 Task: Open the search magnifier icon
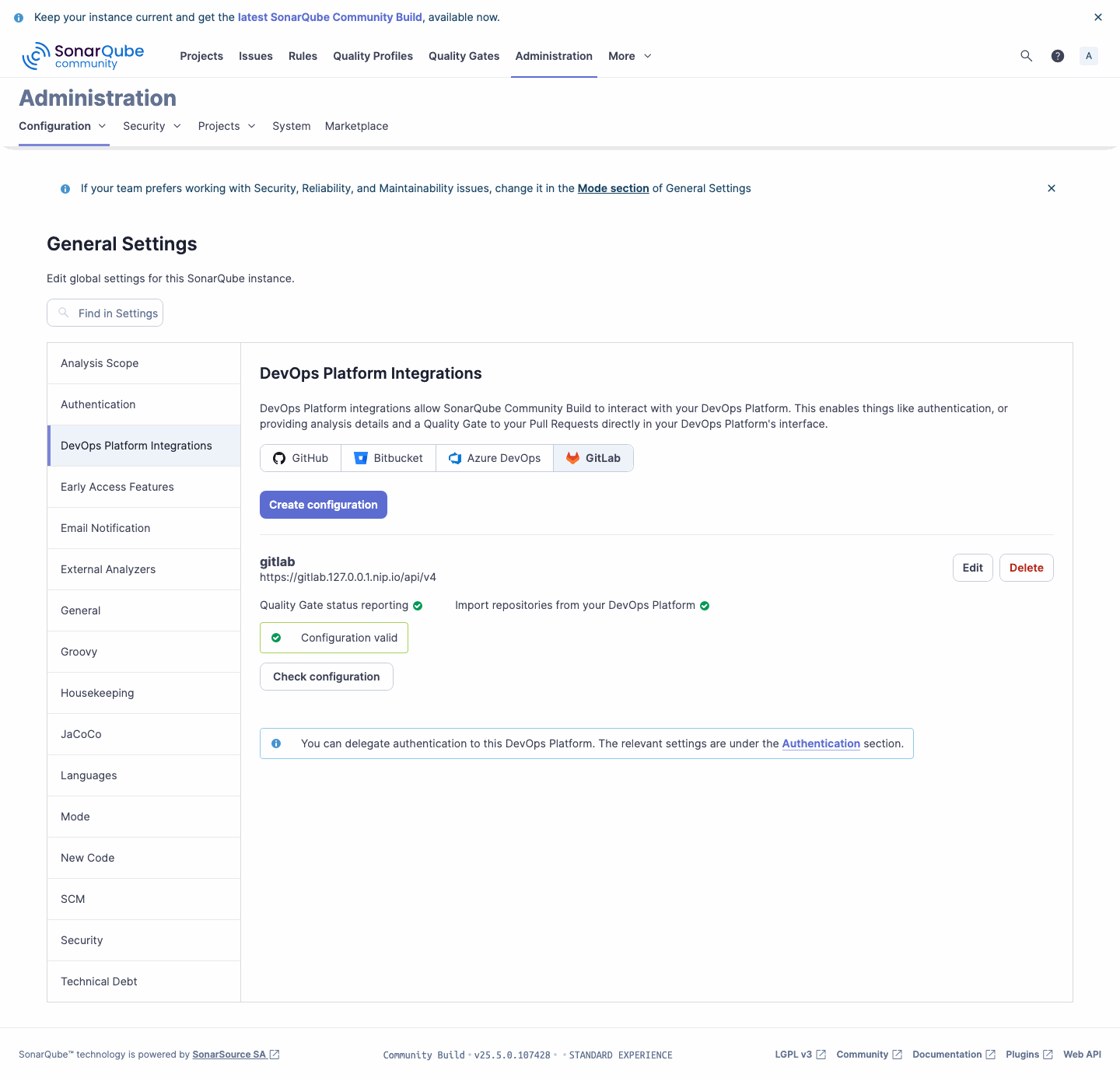(1027, 56)
